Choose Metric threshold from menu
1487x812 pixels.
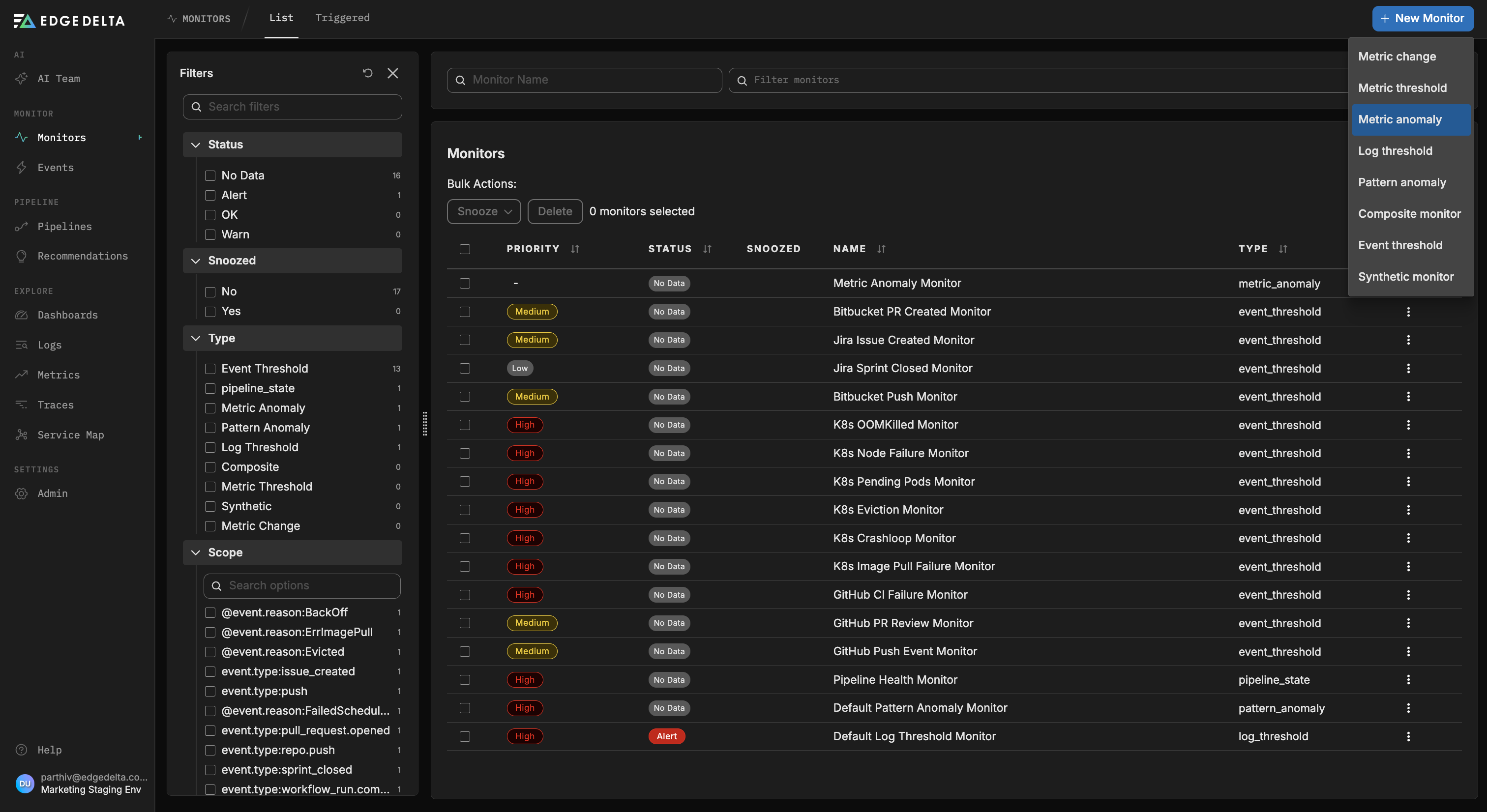[1411, 87]
